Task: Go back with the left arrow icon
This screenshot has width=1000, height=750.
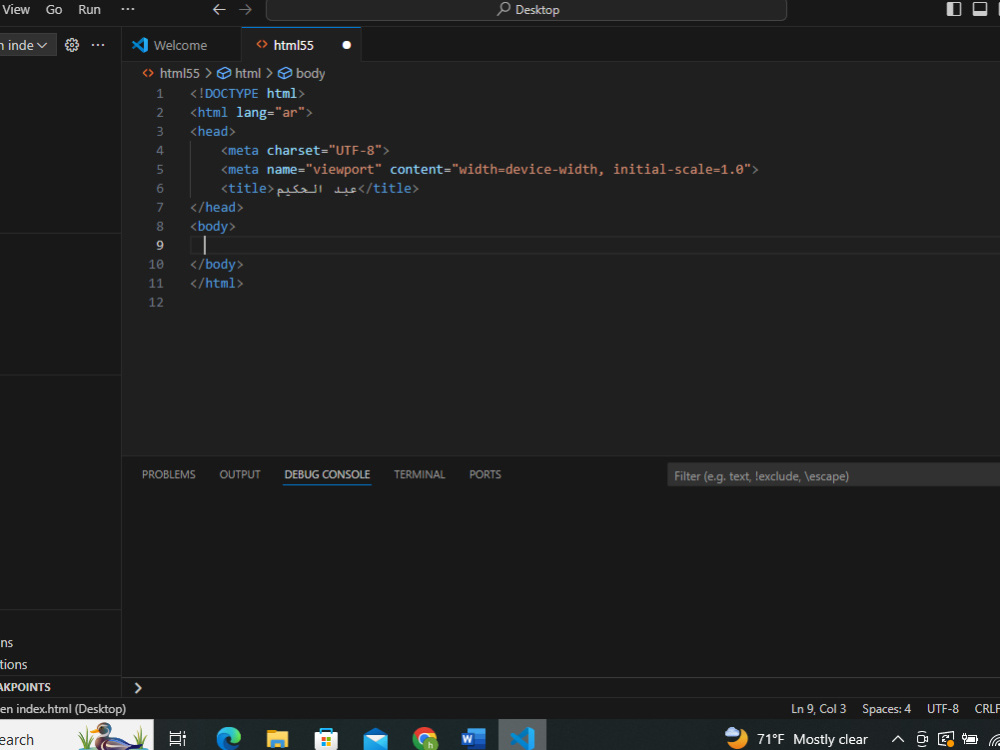Action: pyautogui.click(x=219, y=10)
